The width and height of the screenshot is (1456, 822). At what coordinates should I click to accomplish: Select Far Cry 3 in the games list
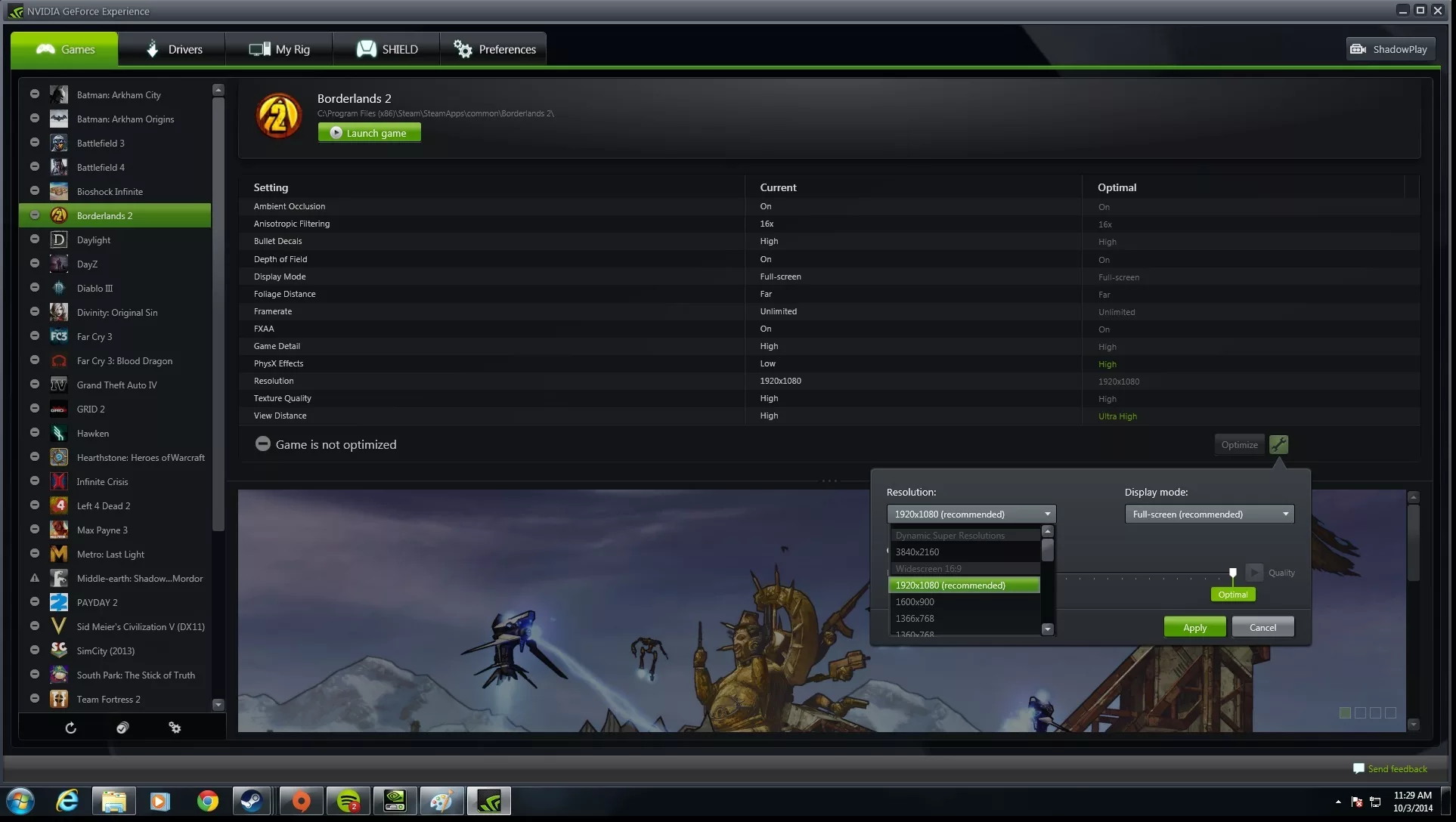(95, 336)
